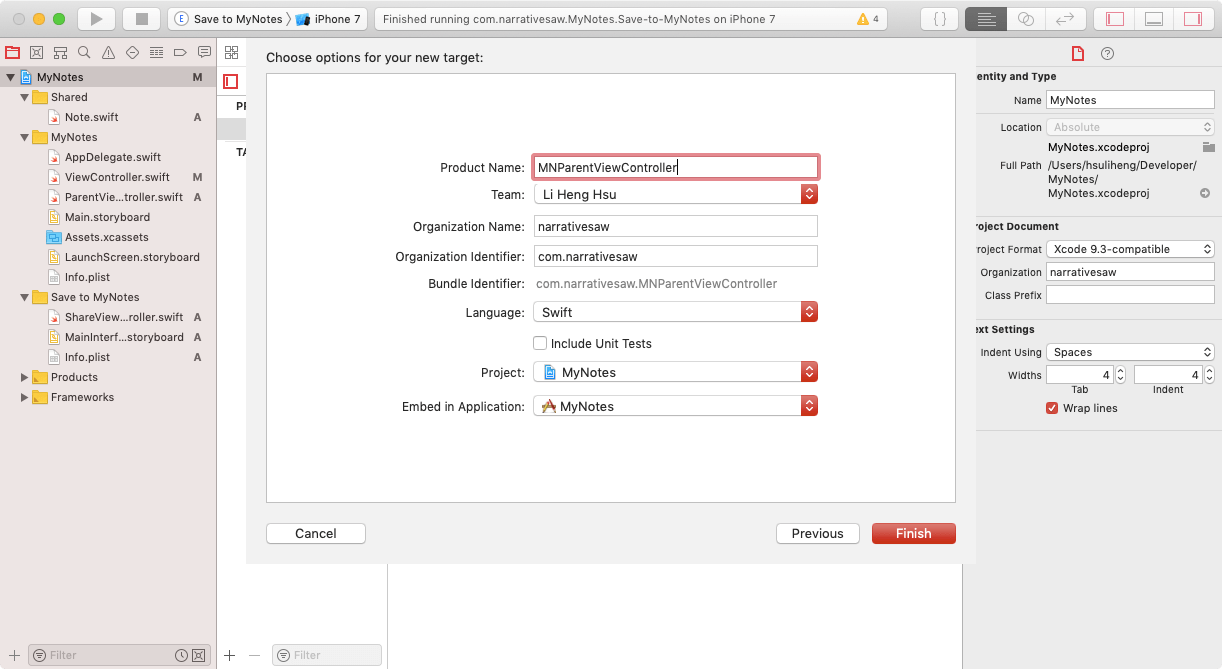Image resolution: width=1222 pixels, height=669 pixels.
Task: Show the breakpoint navigator
Action: pos(180,52)
